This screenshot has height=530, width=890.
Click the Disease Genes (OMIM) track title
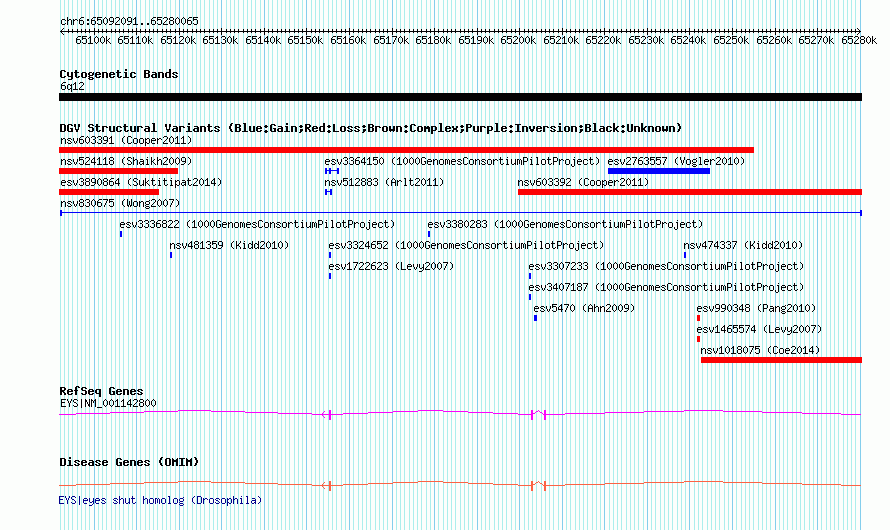[x=129, y=462]
